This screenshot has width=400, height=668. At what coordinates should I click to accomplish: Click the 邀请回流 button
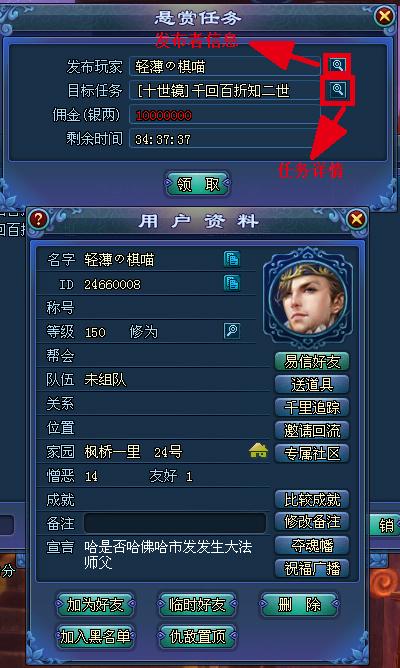tap(312, 431)
